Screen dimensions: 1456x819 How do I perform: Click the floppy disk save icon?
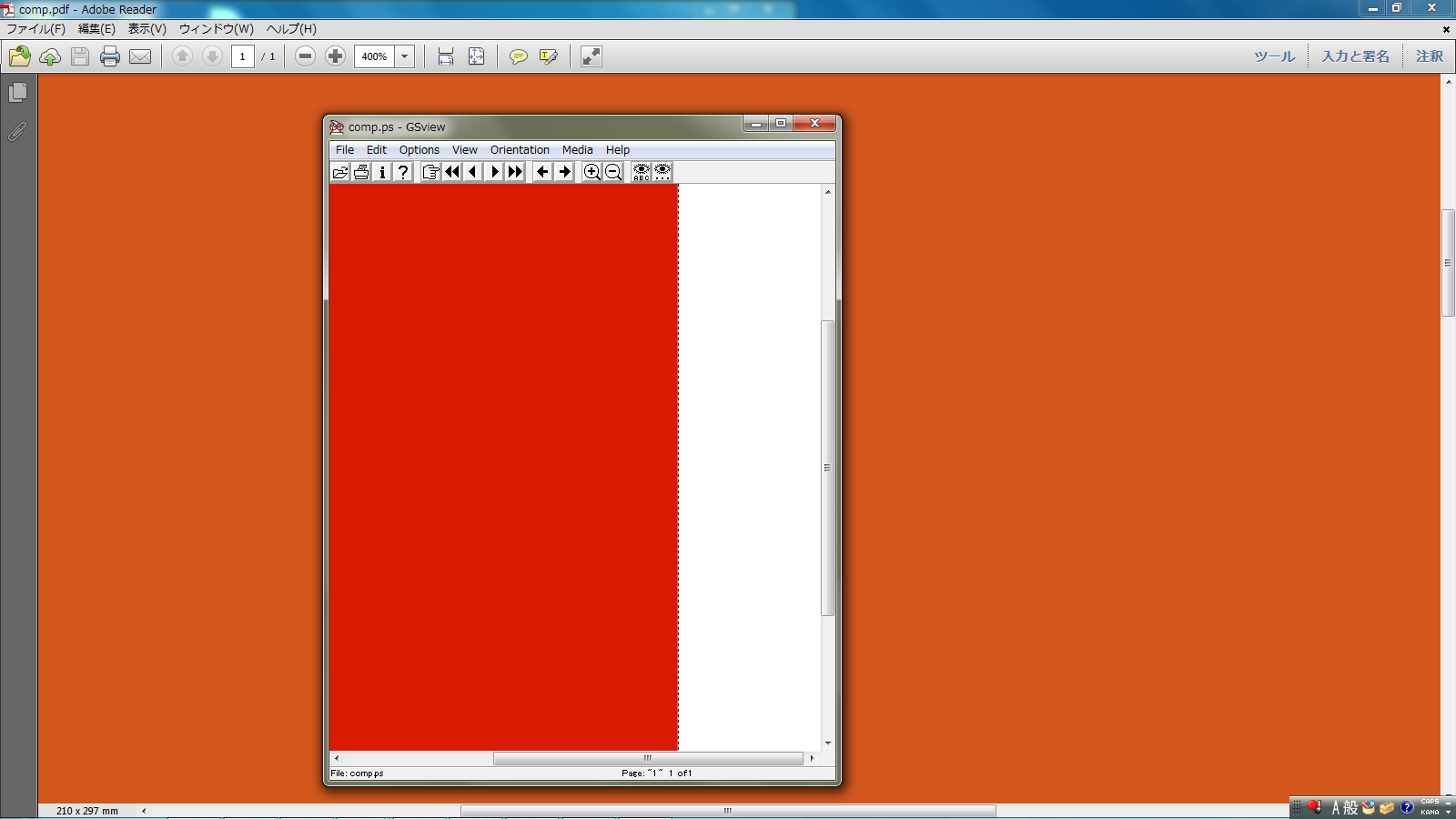point(80,56)
